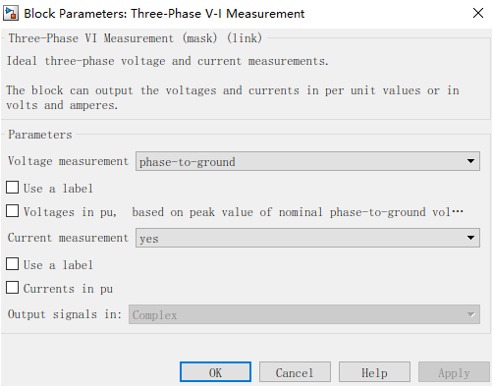Click the Current measurement dropdown arrow
The height and width of the screenshot is (388, 493).
470,238
